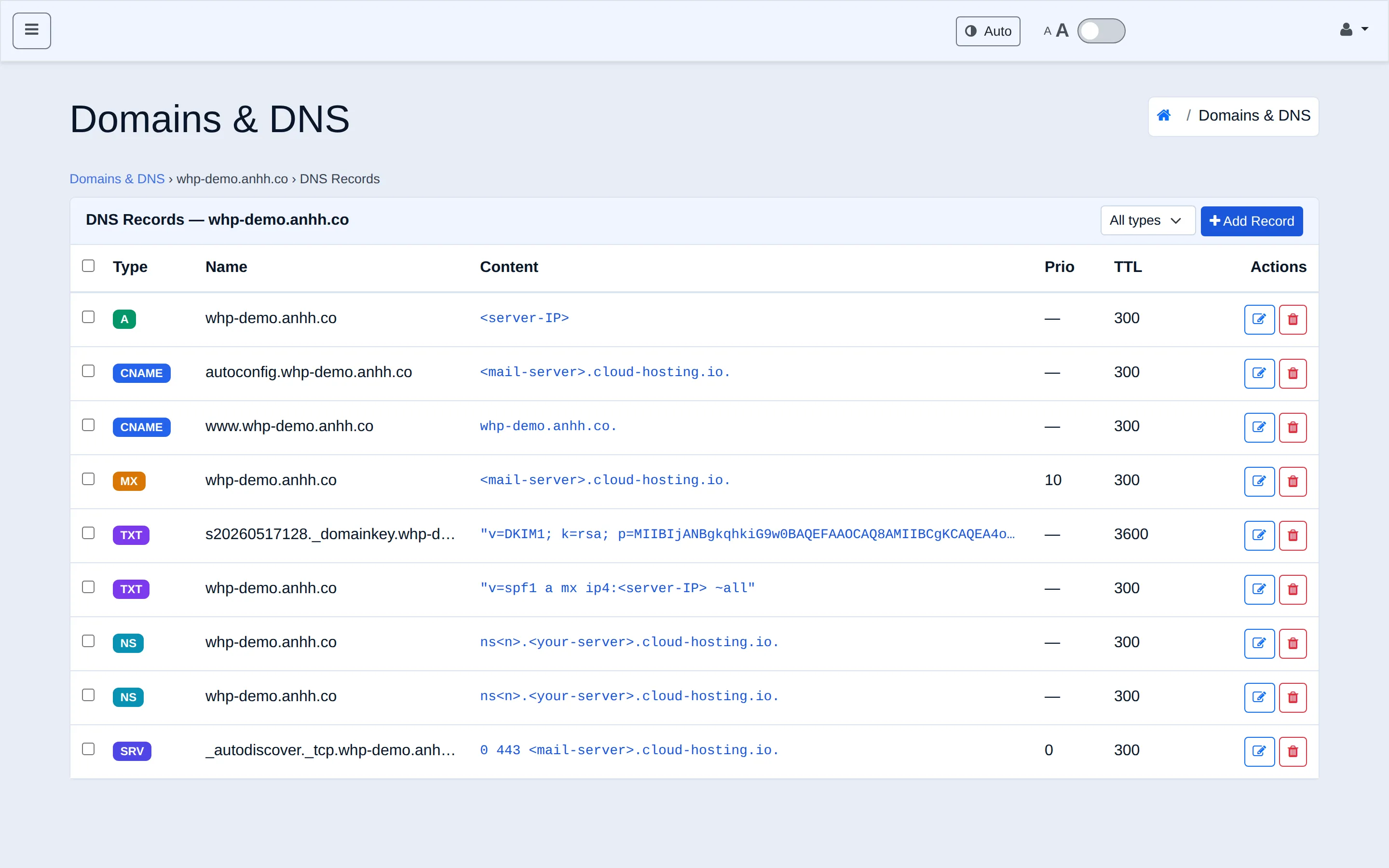The height and width of the screenshot is (868, 1389).
Task: Click the Prio column header
Action: tap(1059, 267)
